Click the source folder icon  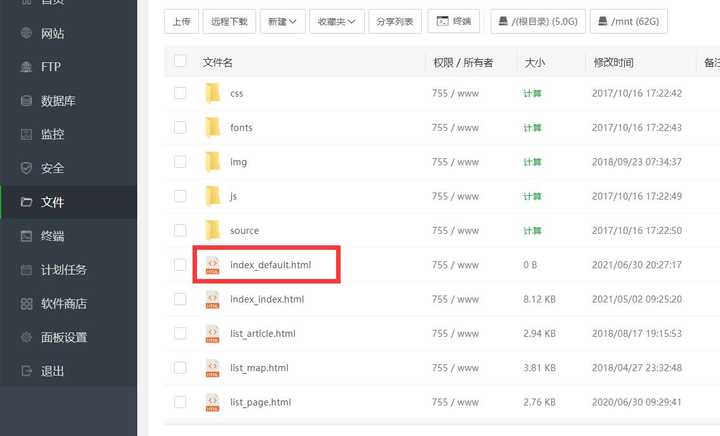[213, 230]
